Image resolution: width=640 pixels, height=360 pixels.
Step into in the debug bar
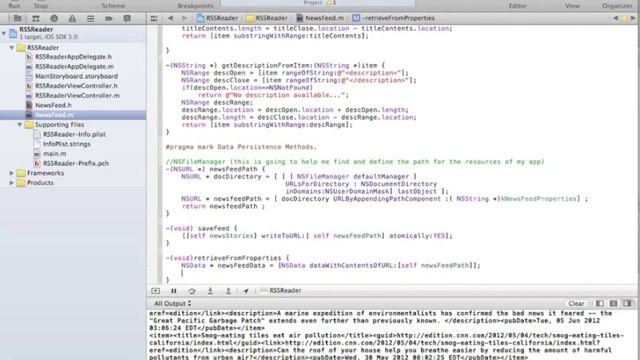[x=210, y=291]
